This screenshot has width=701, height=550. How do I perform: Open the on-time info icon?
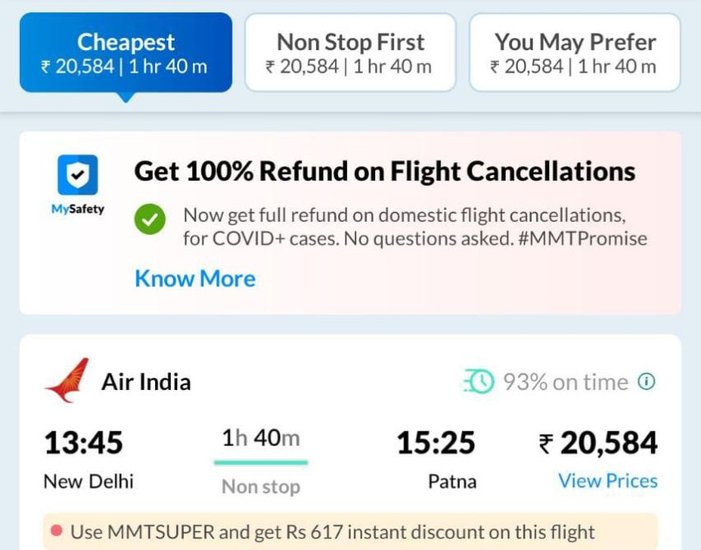(647, 381)
